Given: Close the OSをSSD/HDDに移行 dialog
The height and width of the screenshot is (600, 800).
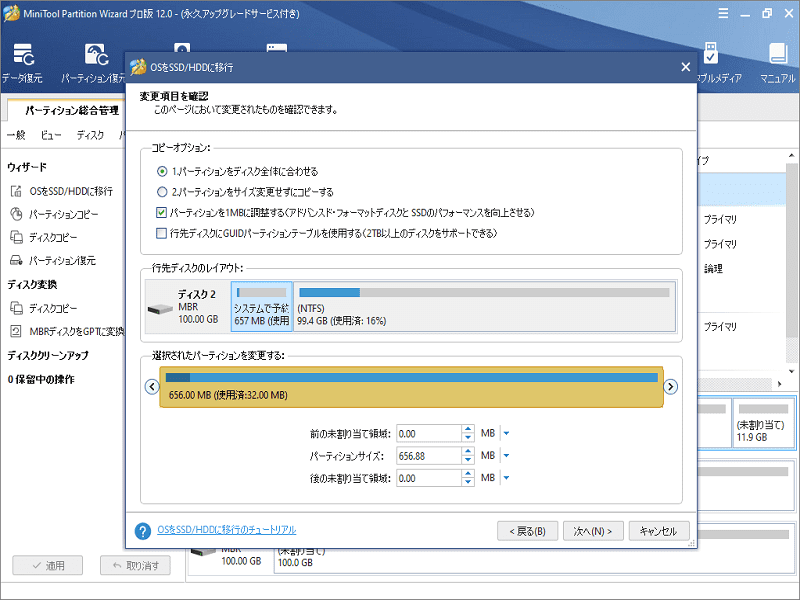Looking at the screenshot, I should (686, 67).
